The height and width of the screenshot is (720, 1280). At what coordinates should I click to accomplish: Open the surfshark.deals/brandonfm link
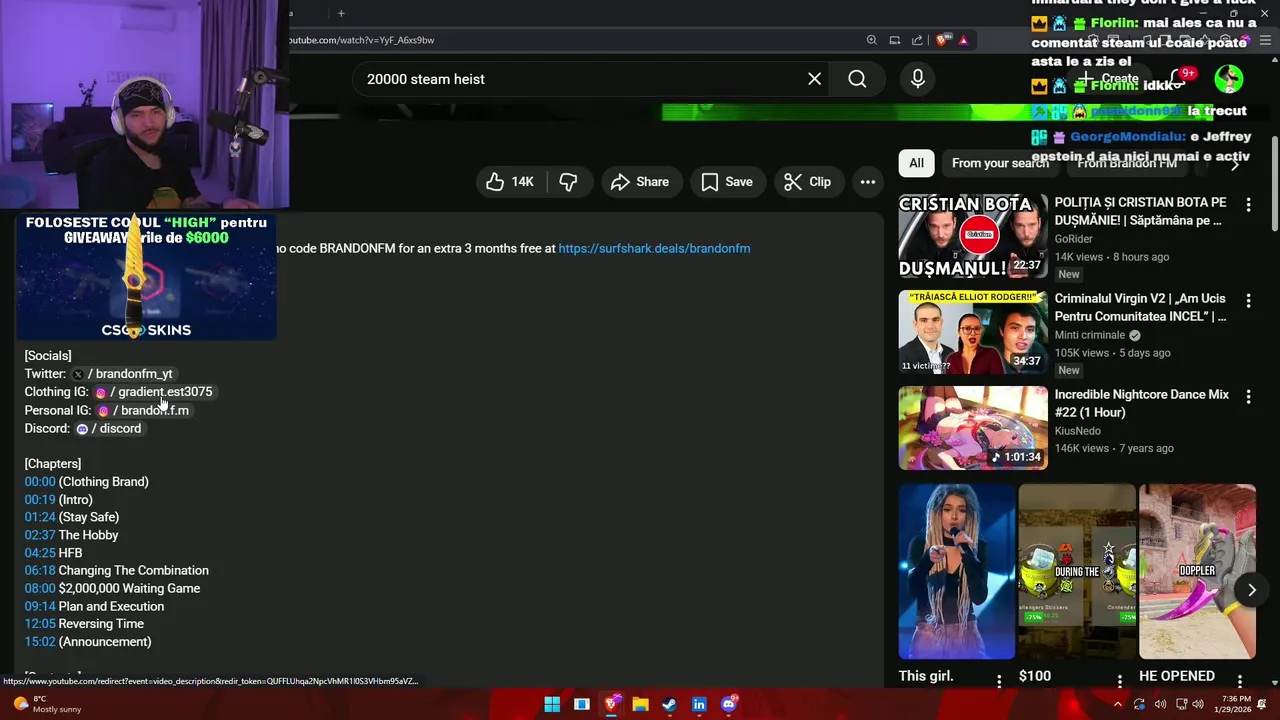[x=654, y=248]
